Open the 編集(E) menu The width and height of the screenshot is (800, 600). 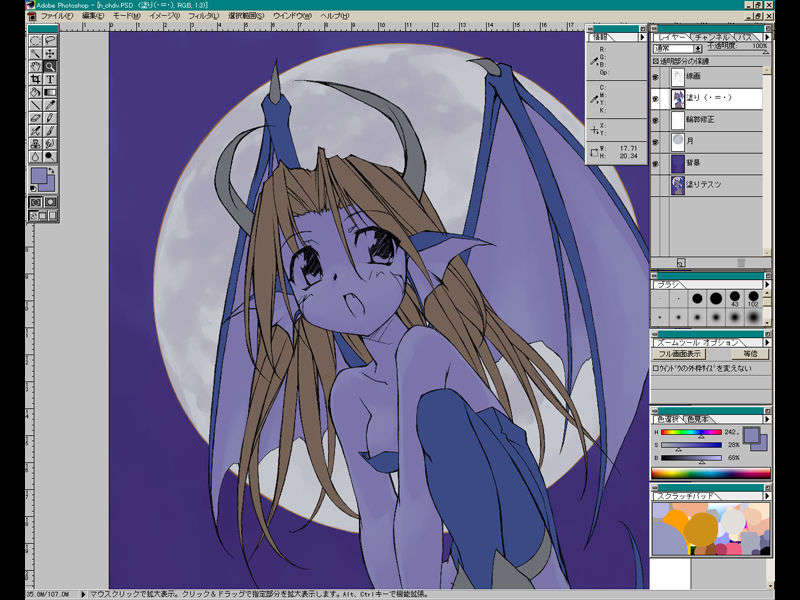(93, 16)
